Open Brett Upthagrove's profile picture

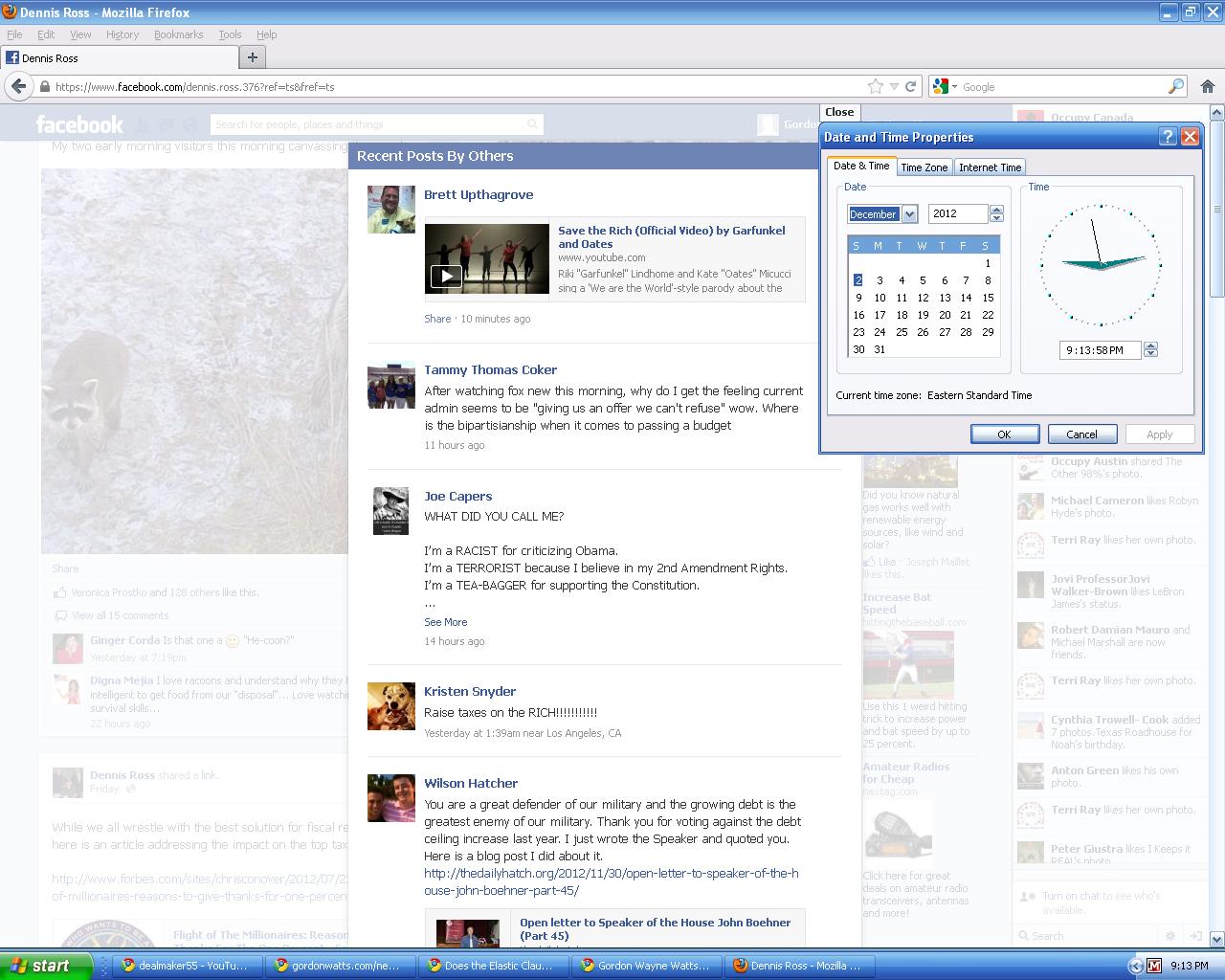pyautogui.click(x=391, y=210)
